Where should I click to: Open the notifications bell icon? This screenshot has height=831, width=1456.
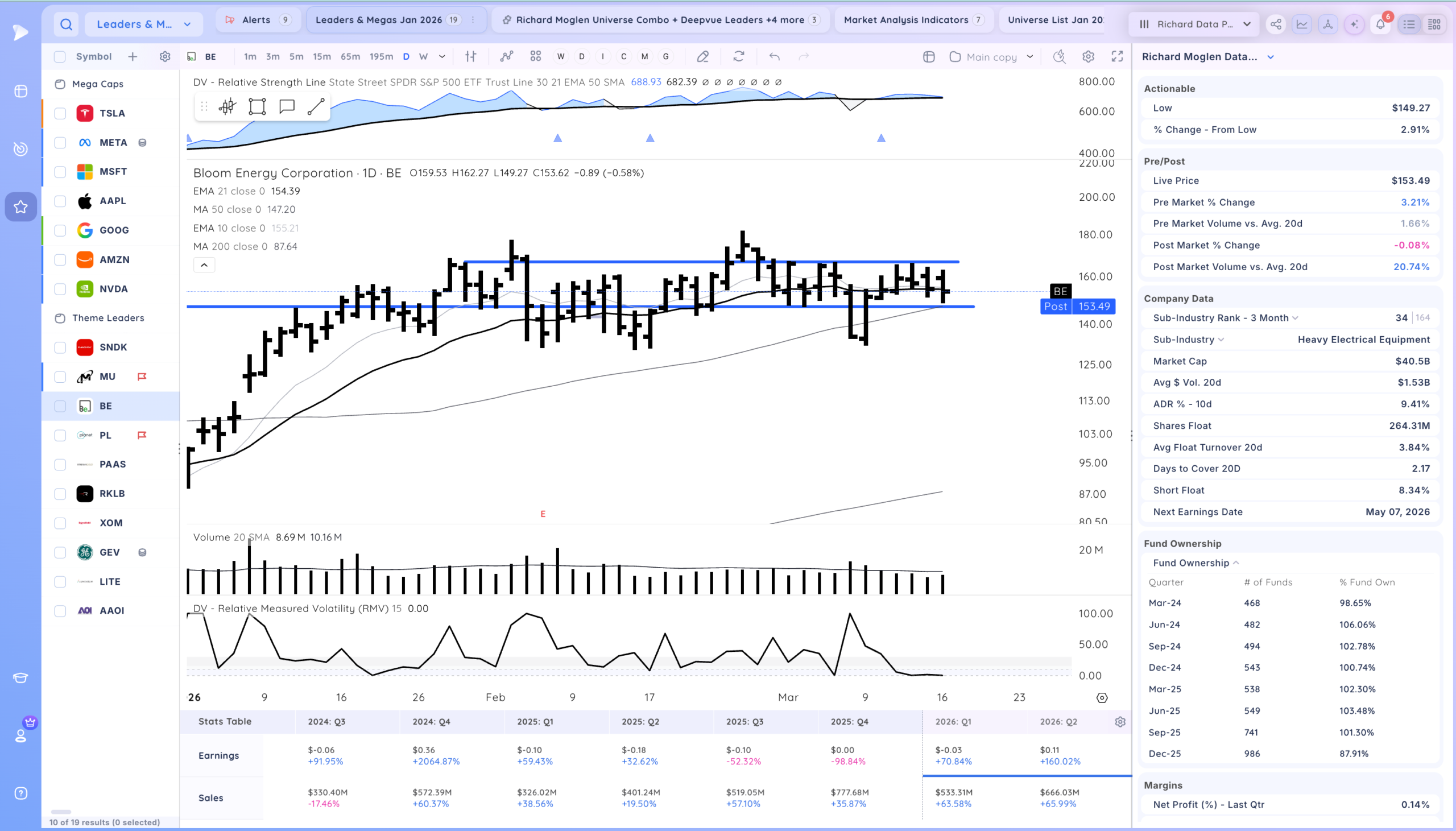click(x=1380, y=24)
